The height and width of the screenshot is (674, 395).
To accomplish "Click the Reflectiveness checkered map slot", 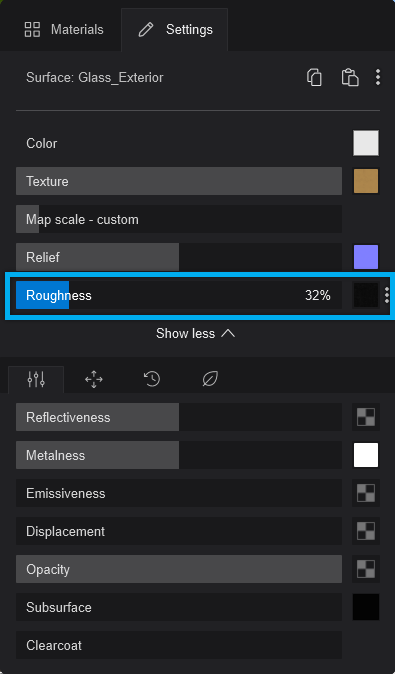I will (366, 417).
